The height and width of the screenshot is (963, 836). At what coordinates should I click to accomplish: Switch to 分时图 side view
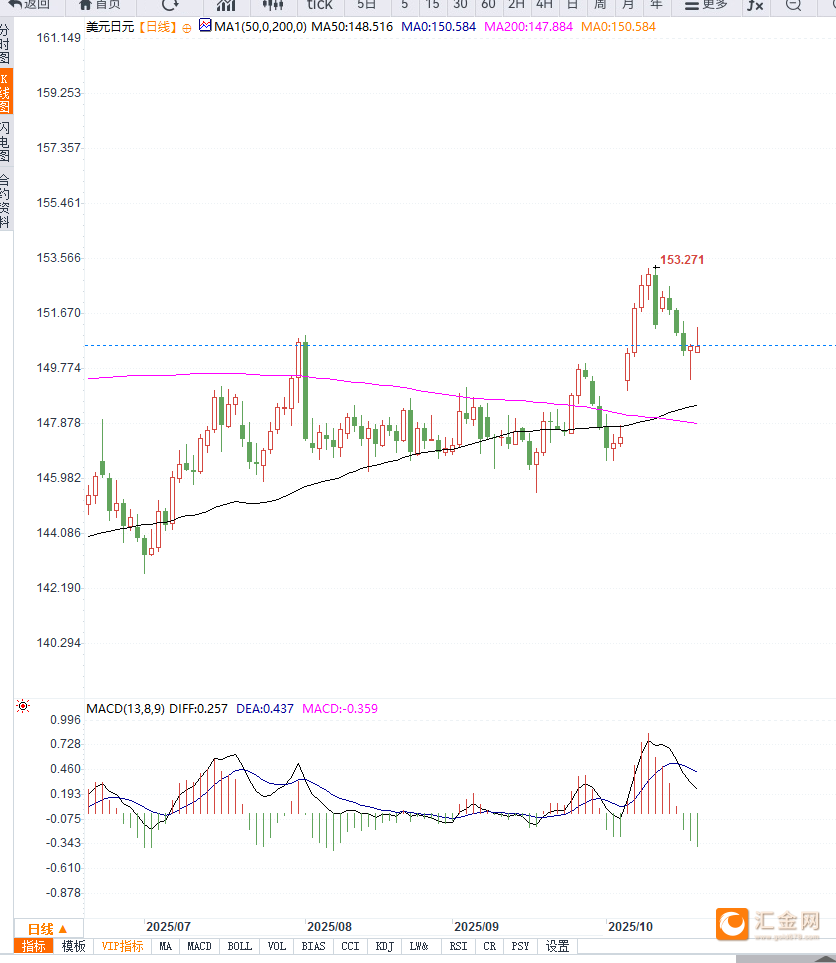tap(5, 44)
